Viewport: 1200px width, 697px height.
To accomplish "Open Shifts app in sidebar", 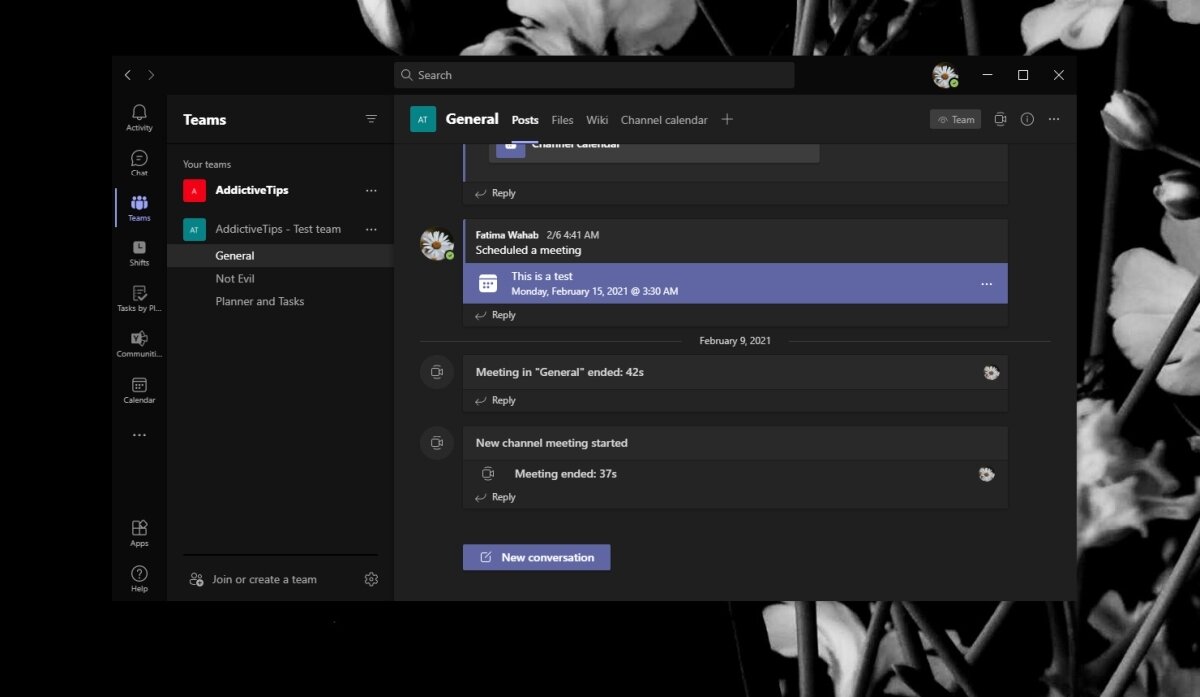I will click(139, 252).
